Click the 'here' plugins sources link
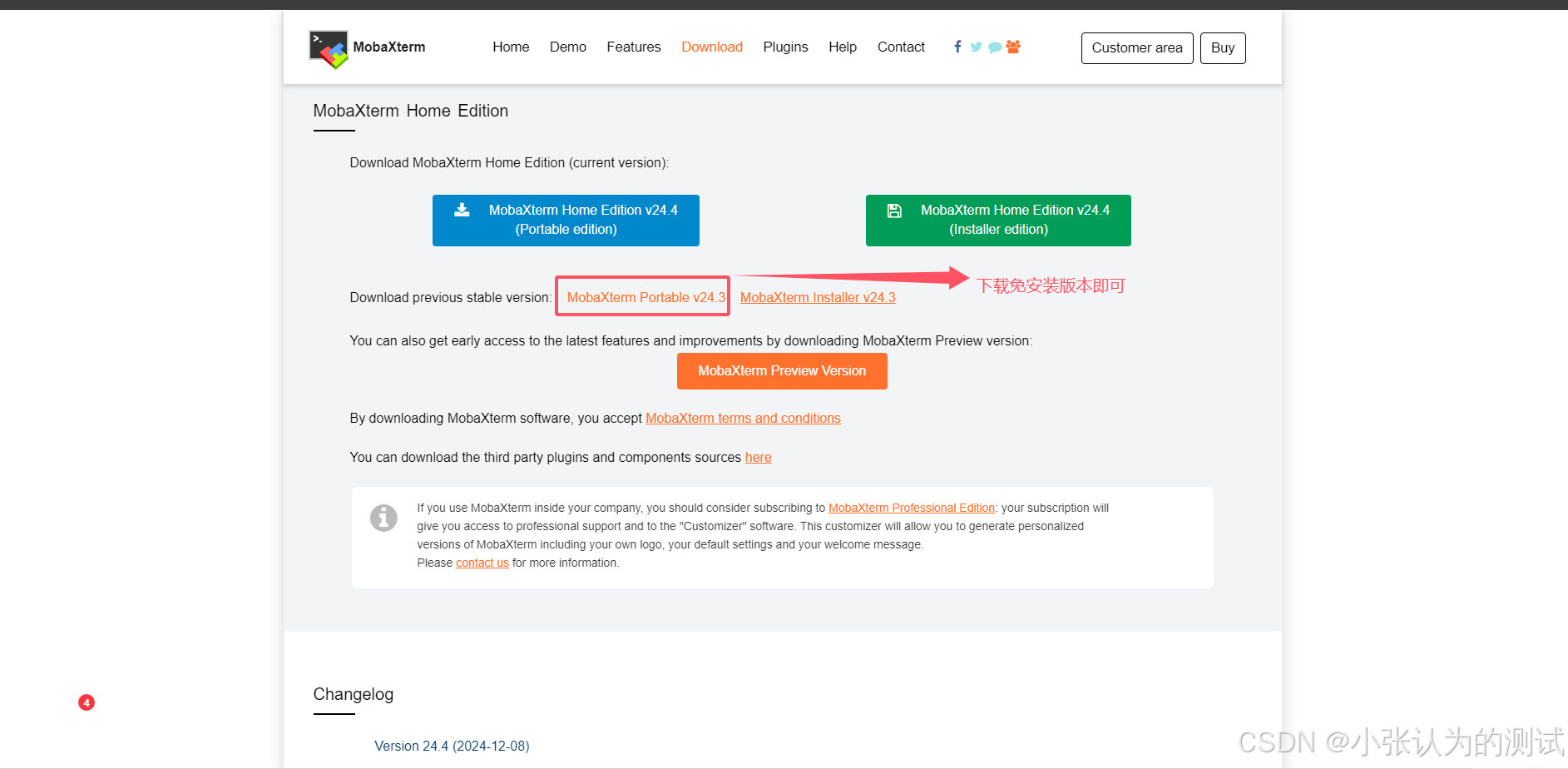 click(x=758, y=457)
